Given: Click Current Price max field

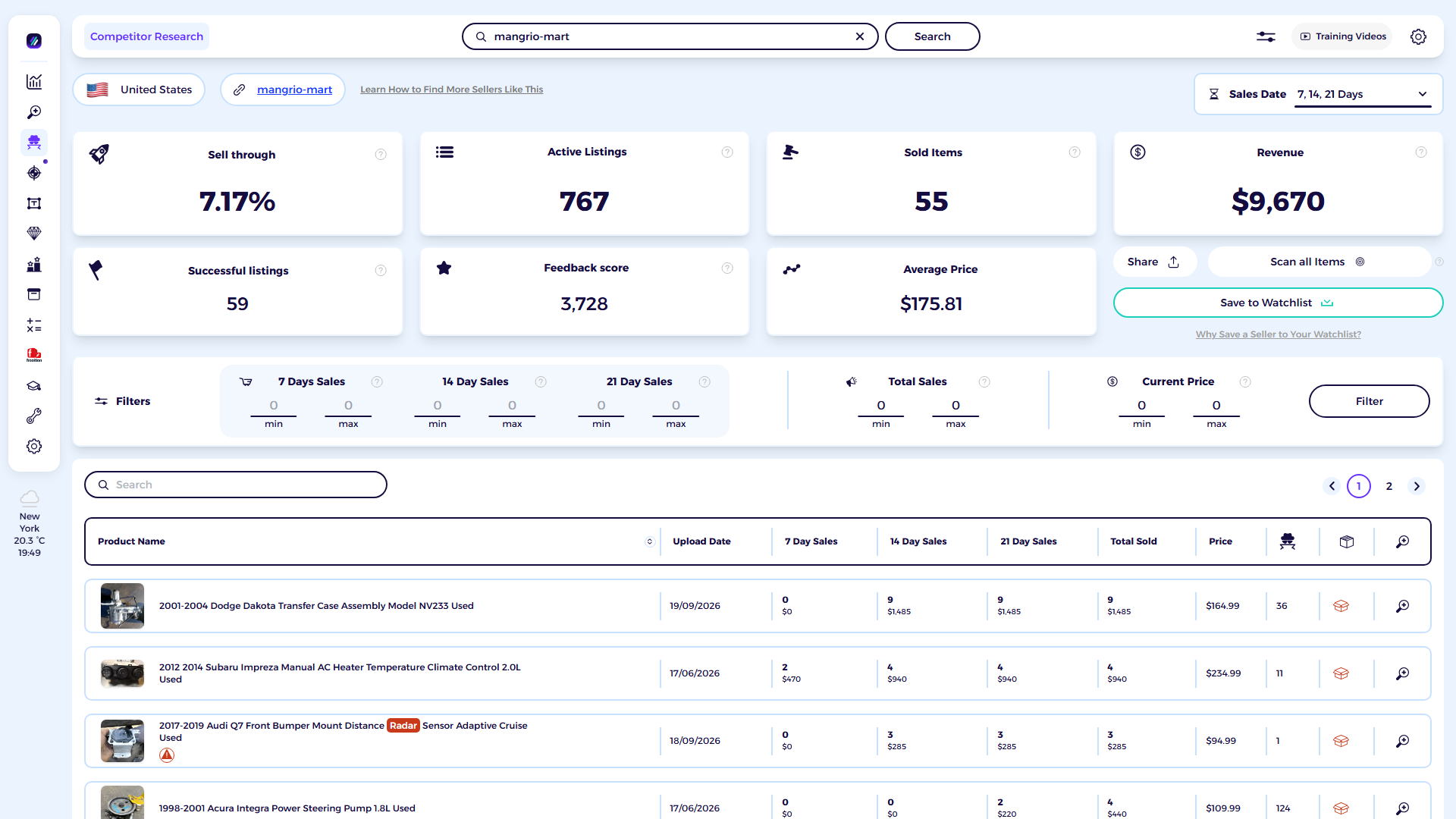Looking at the screenshot, I should [x=1216, y=406].
